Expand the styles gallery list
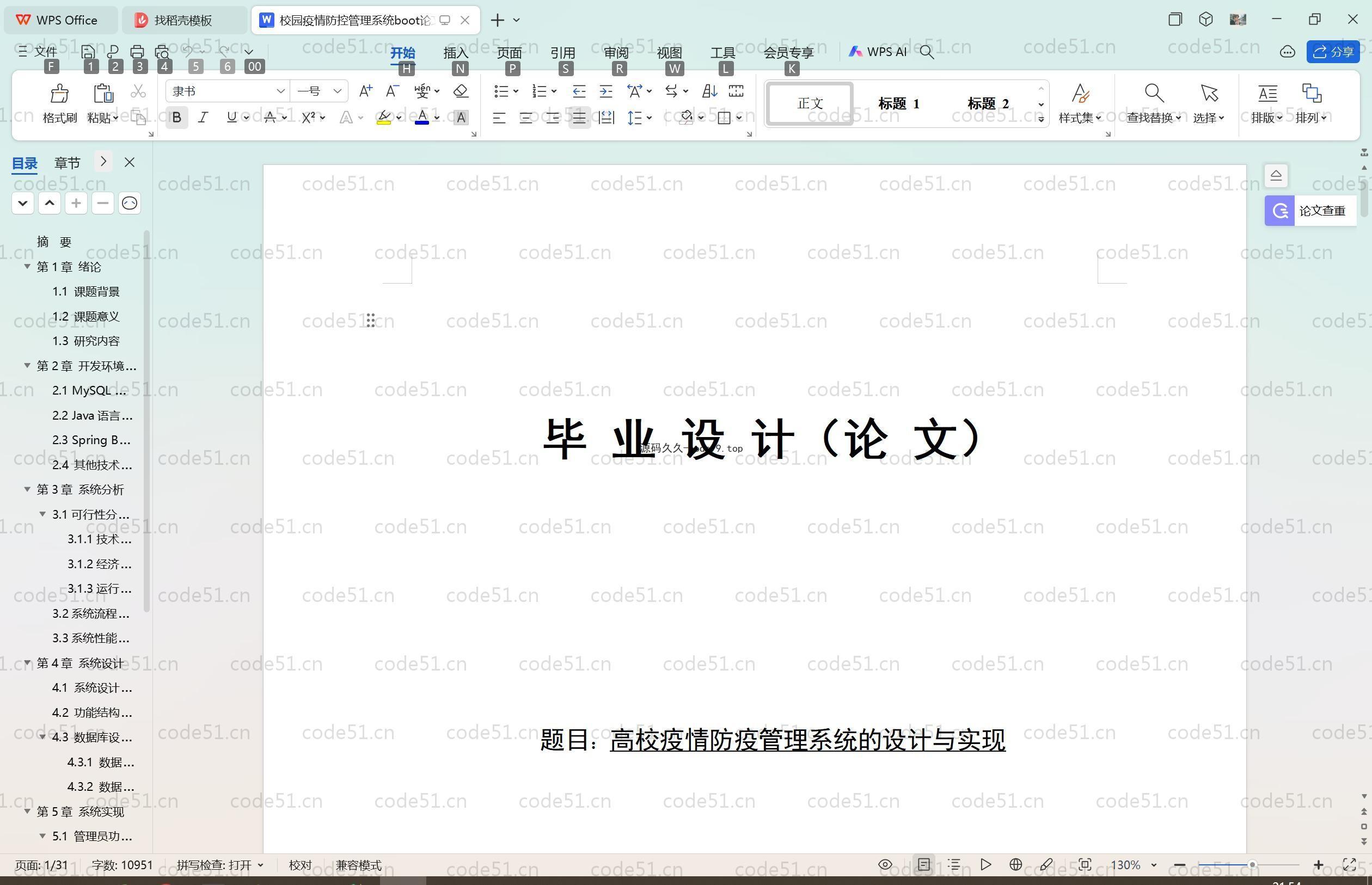This screenshot has height=885, width=1372. pyautogui.click(x=1041, y=119)
